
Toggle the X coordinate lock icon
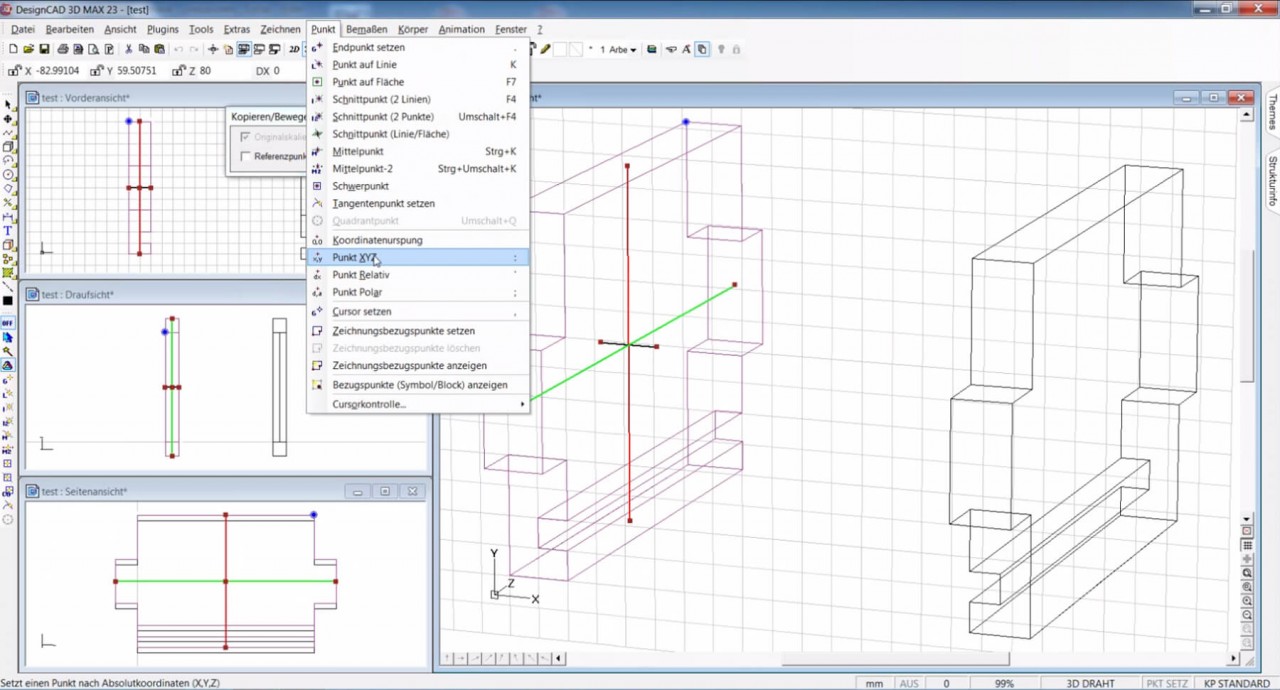click(13, 71)
